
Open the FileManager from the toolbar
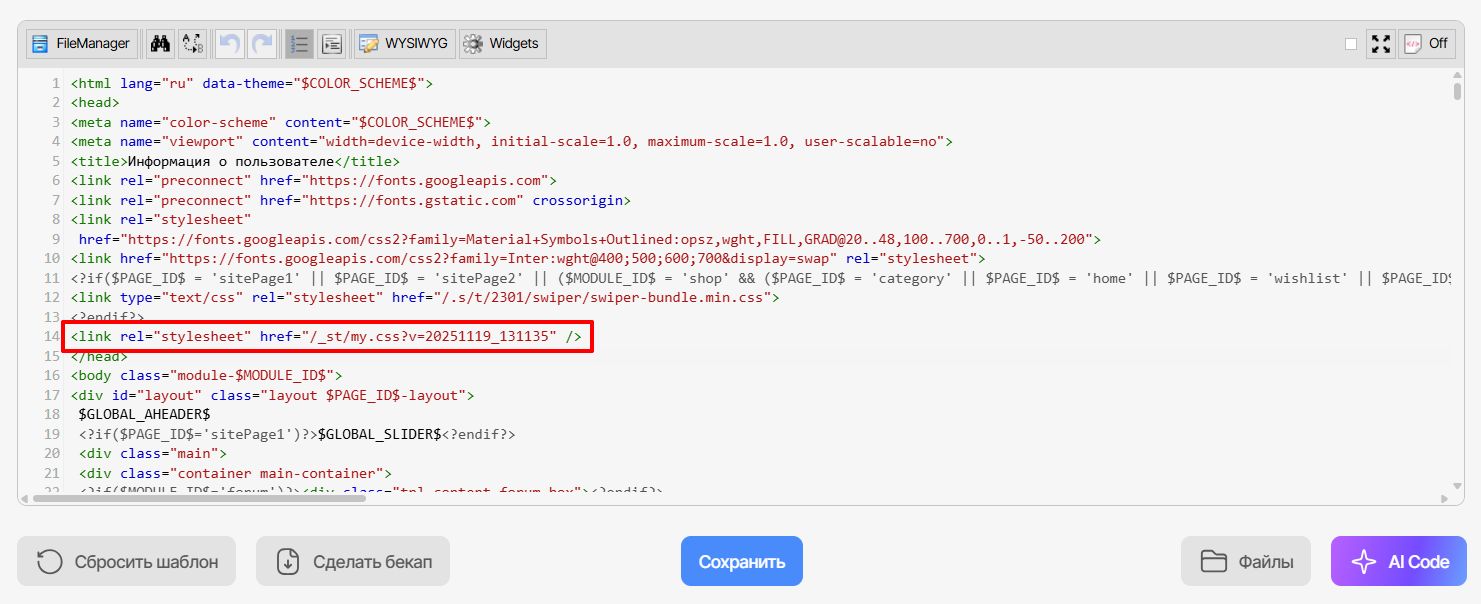(81, 44)
